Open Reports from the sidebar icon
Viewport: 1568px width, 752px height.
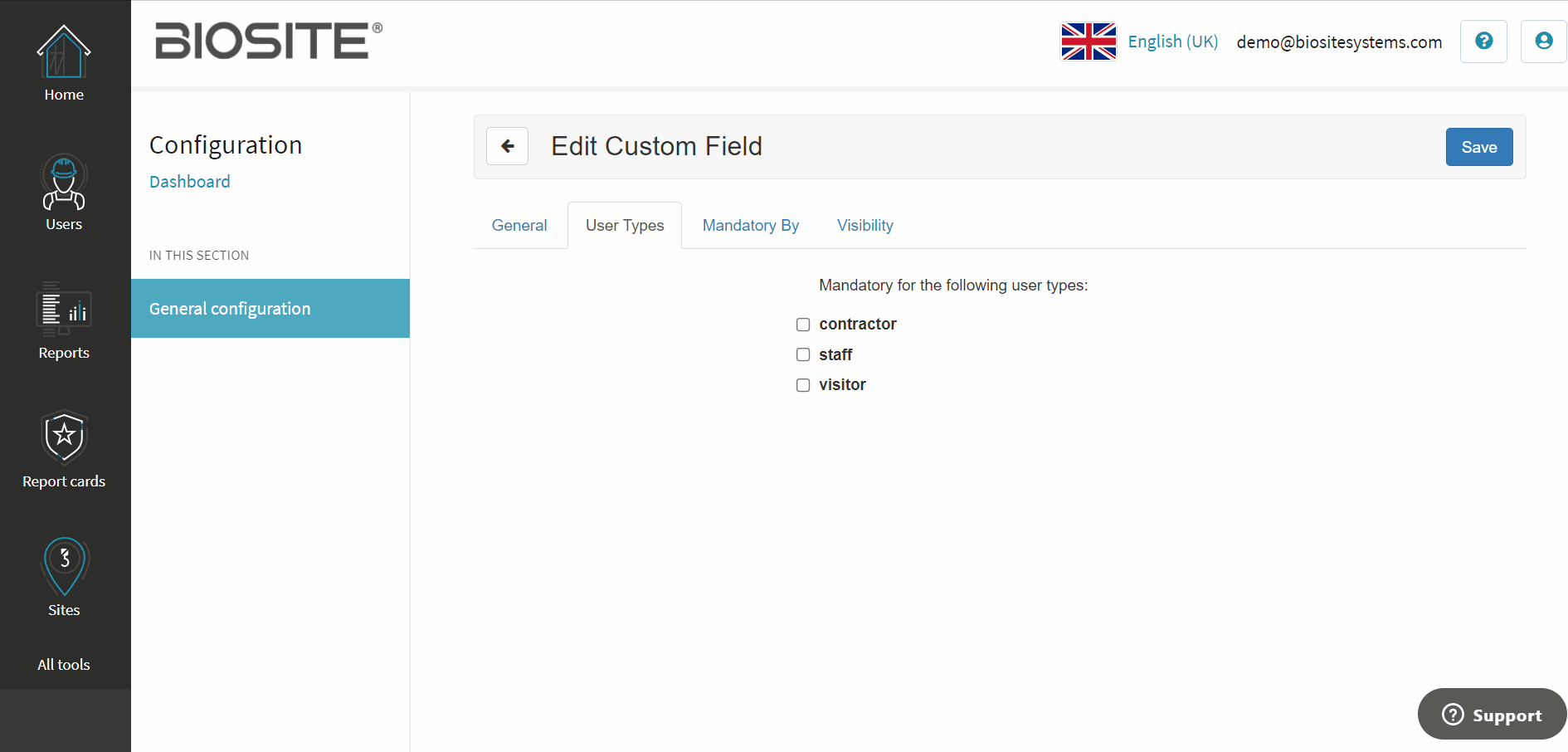[64, 310]
